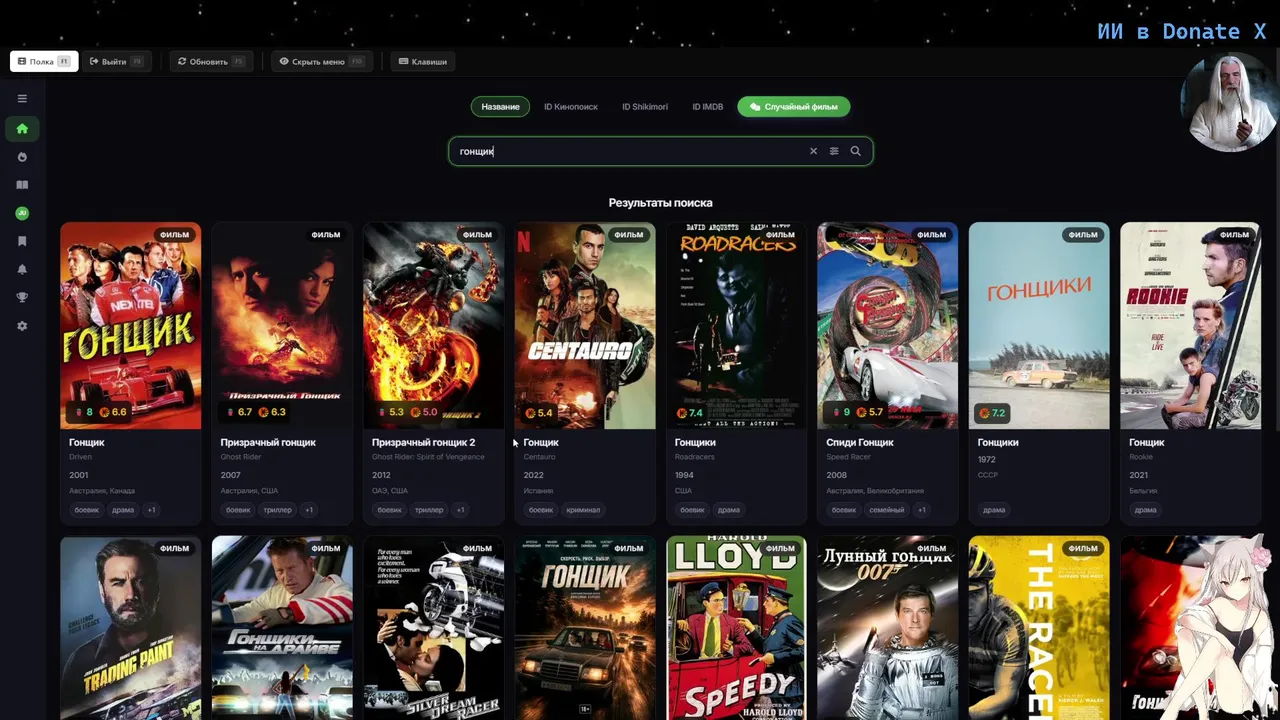Image resolution: width=1280 pixels, height=720 pixels.
Task: Open The Racer yellow poster
Action: (1039, 628)
